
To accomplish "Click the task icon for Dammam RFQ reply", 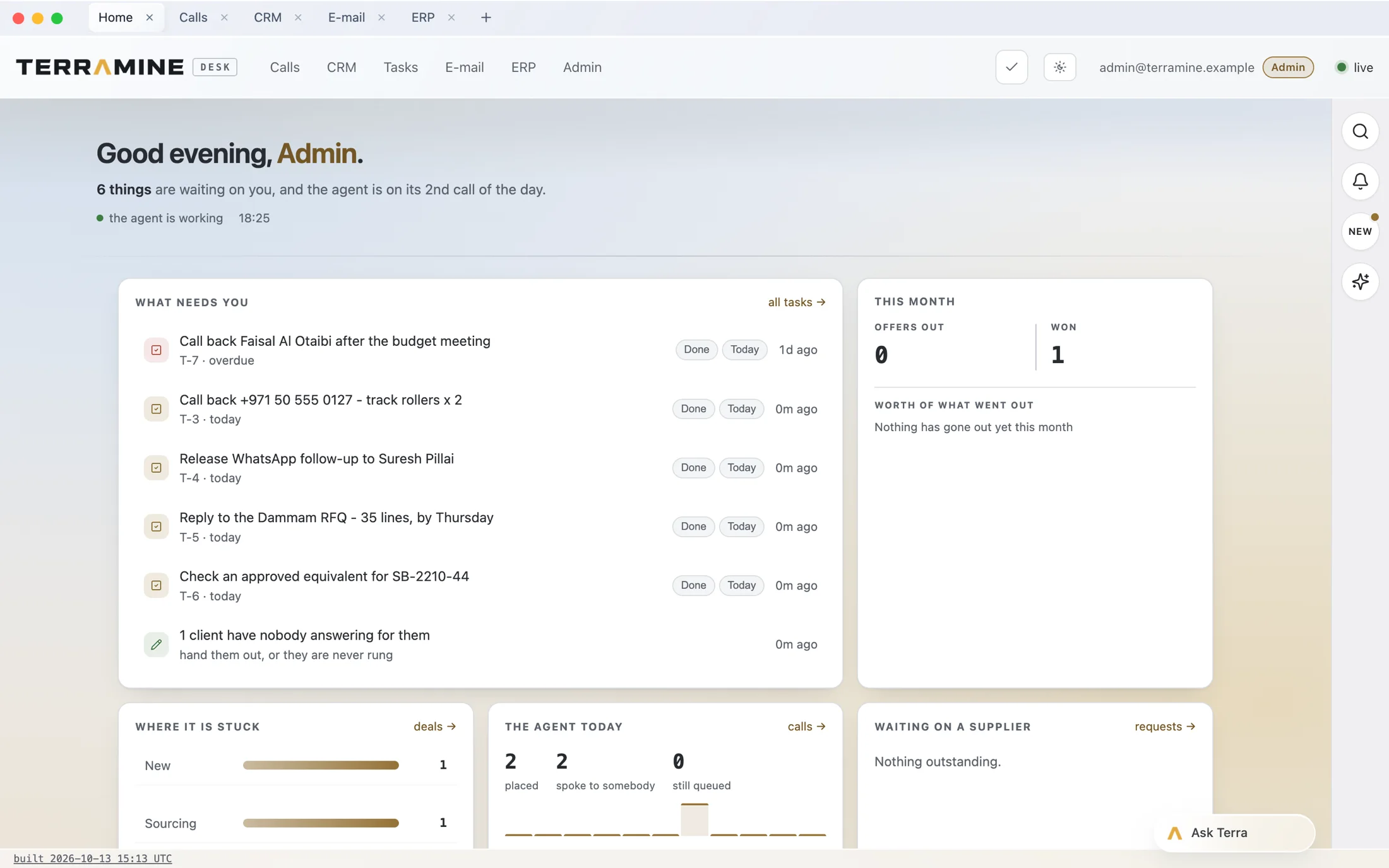I will click(156, 526).
